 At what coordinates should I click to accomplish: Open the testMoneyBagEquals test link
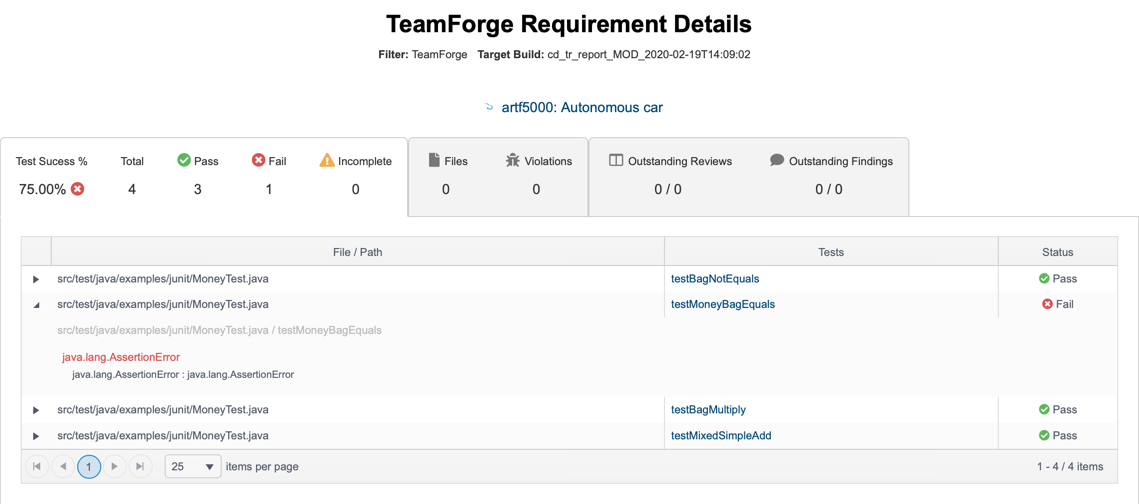[x=723, y=304]
